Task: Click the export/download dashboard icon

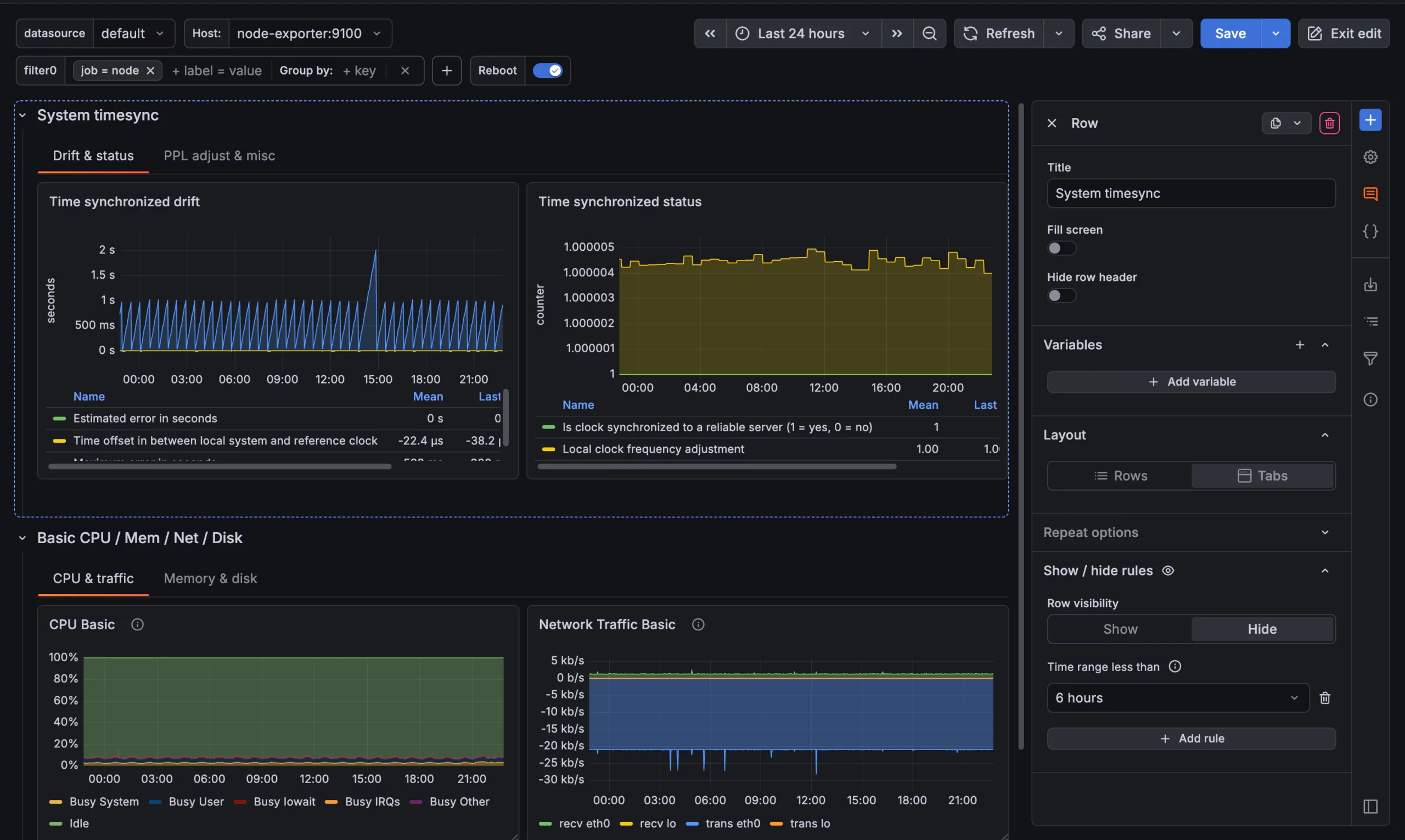Action: coord(1371,285)
